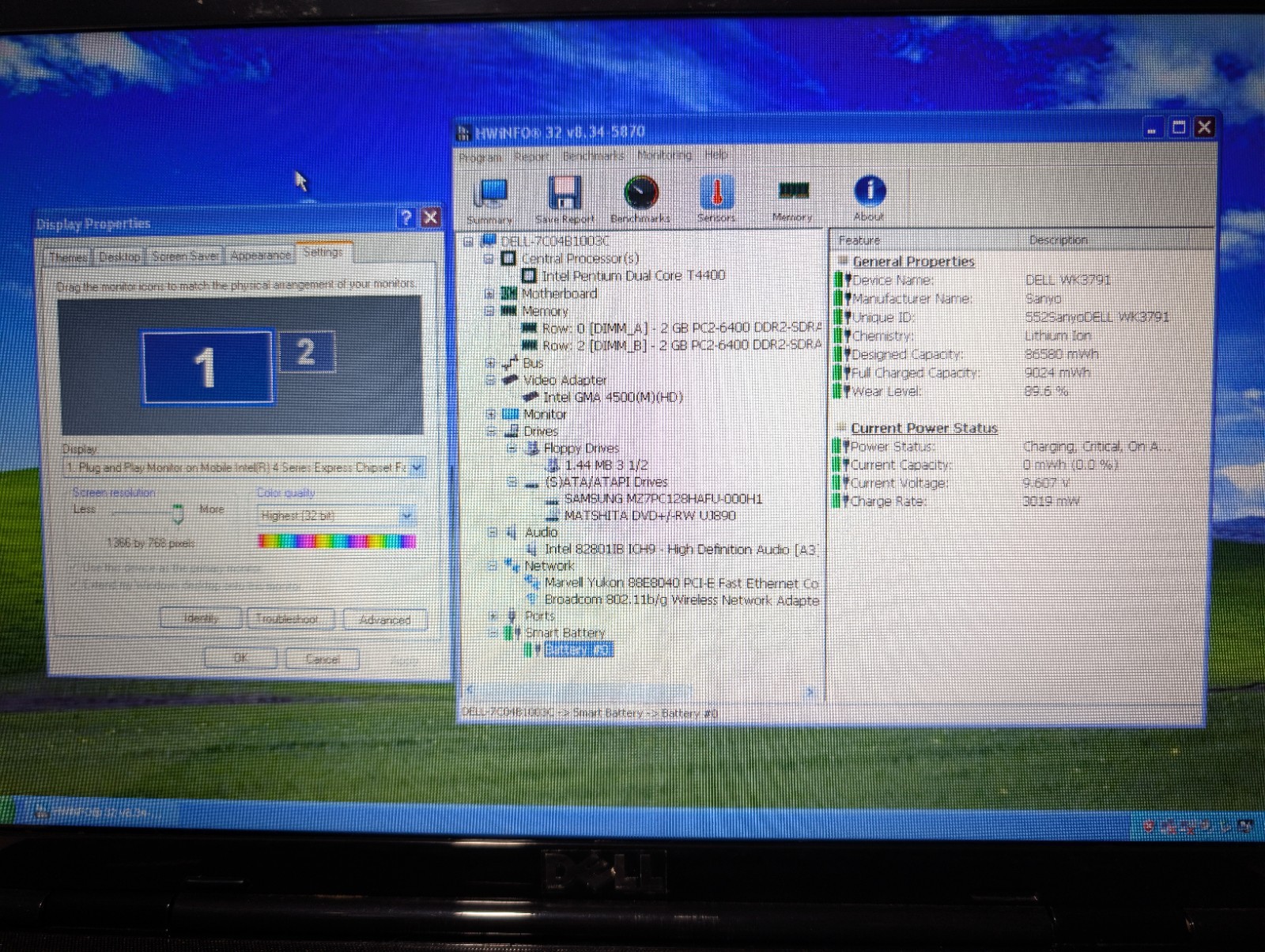The width and height of the screenshot is (1265, 952).
Task: Select Row: 2 [DIMM_B] memory module
Action: 681,345
